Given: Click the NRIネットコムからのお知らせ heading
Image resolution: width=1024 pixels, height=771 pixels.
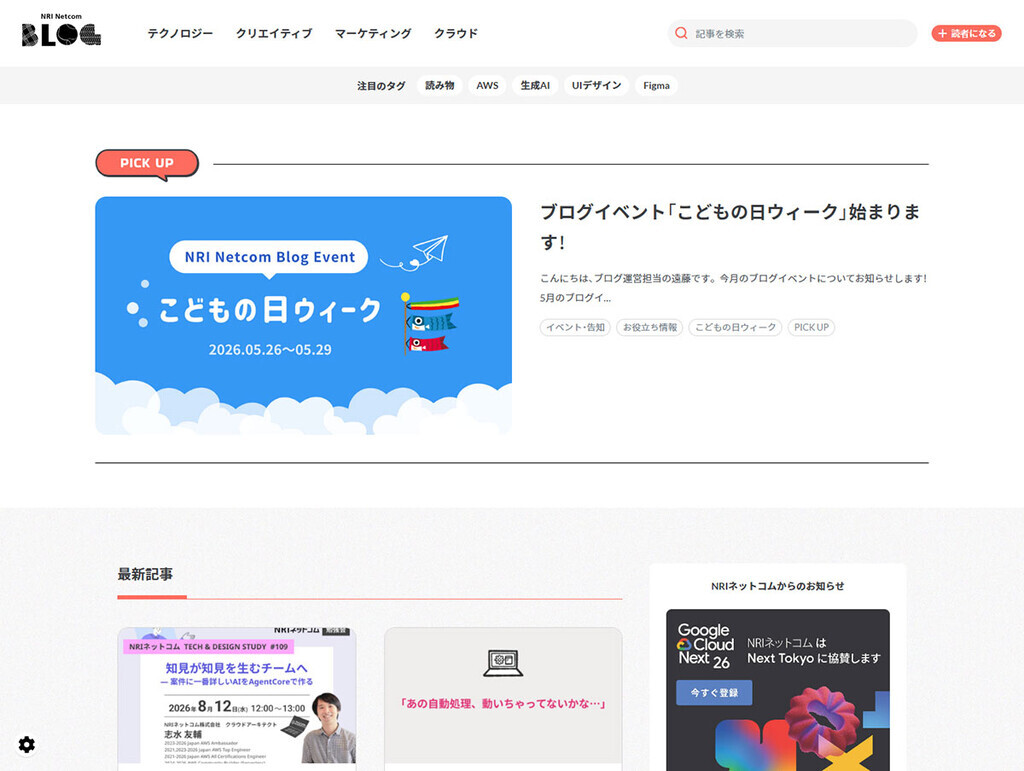Looking at the screenshot, I should [x=778, y=586].
